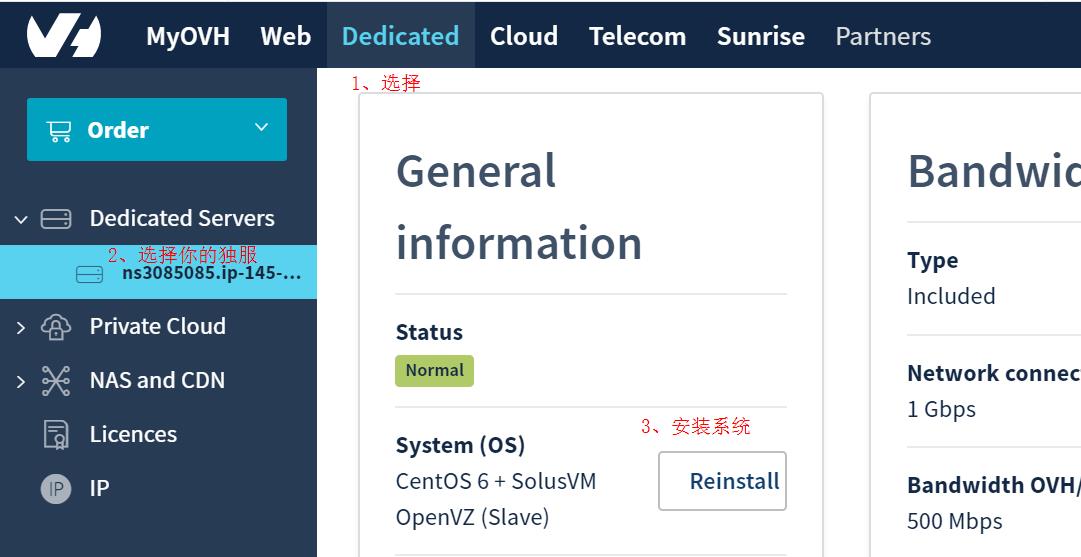The image size is (1081, 557).
Task: Expand the Private Cloud chevron
Action: pos(21,327)
